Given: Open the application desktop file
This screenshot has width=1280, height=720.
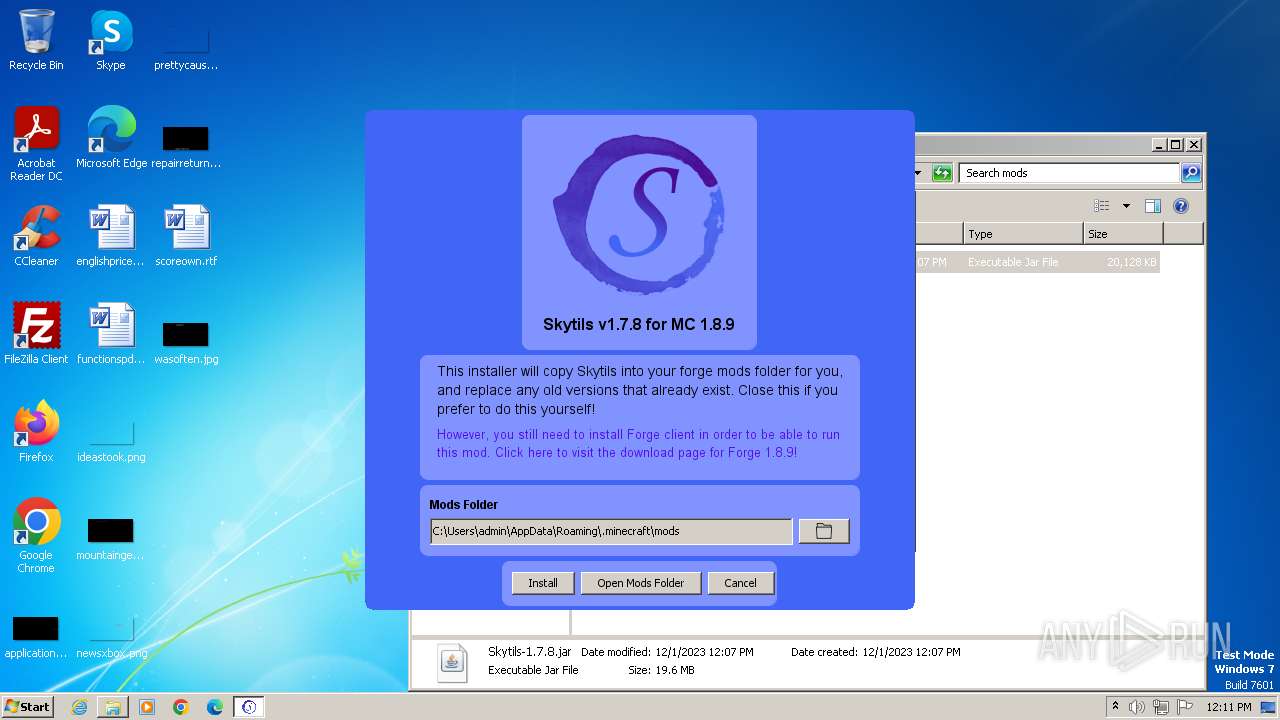Looking at the screenshot, I should click(x=36, y=635).
